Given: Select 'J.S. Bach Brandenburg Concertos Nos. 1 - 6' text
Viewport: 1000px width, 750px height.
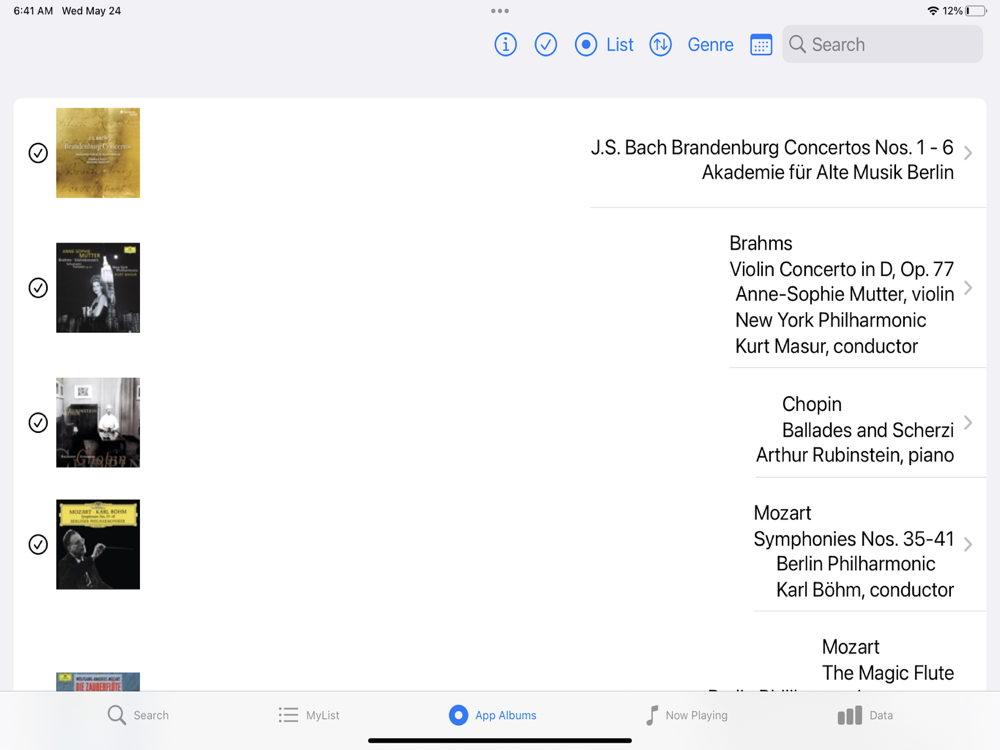Looking at the screenshot, I should [772, 147].
